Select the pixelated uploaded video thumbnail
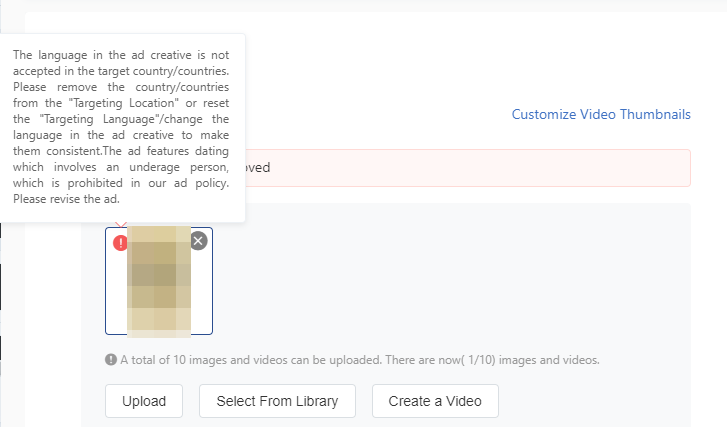727x427 pixels. point(159,281)
